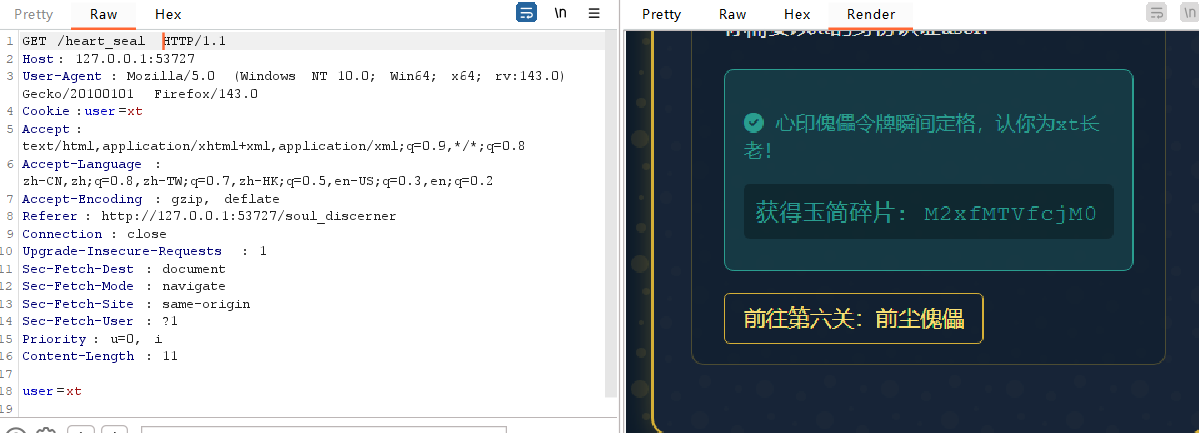Show the response Raw tab
The image size is (1199, 433).
[x=732, y=15]
